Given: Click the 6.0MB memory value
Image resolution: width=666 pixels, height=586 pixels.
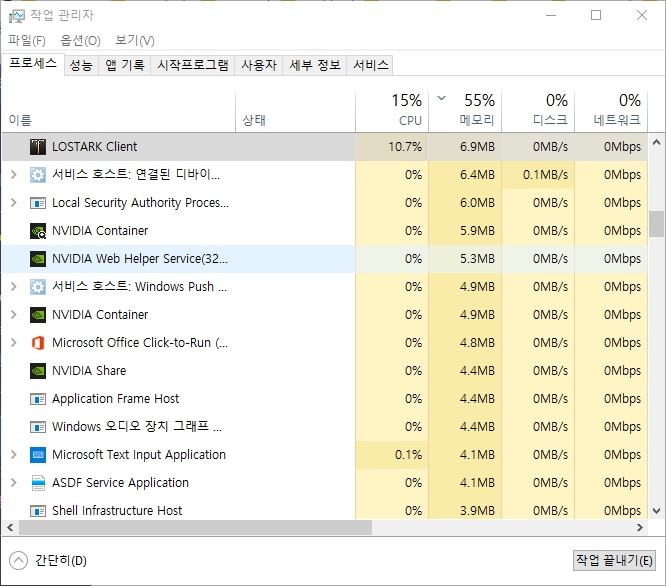Looking at the screenshot, I should [x=477, y=203].
